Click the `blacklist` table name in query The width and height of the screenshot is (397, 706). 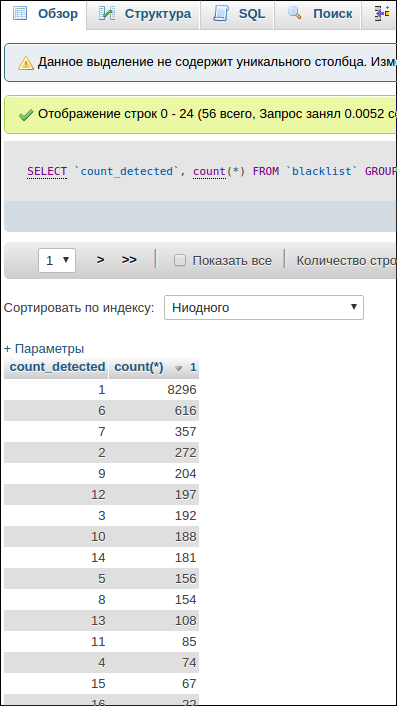coord(323,172)
